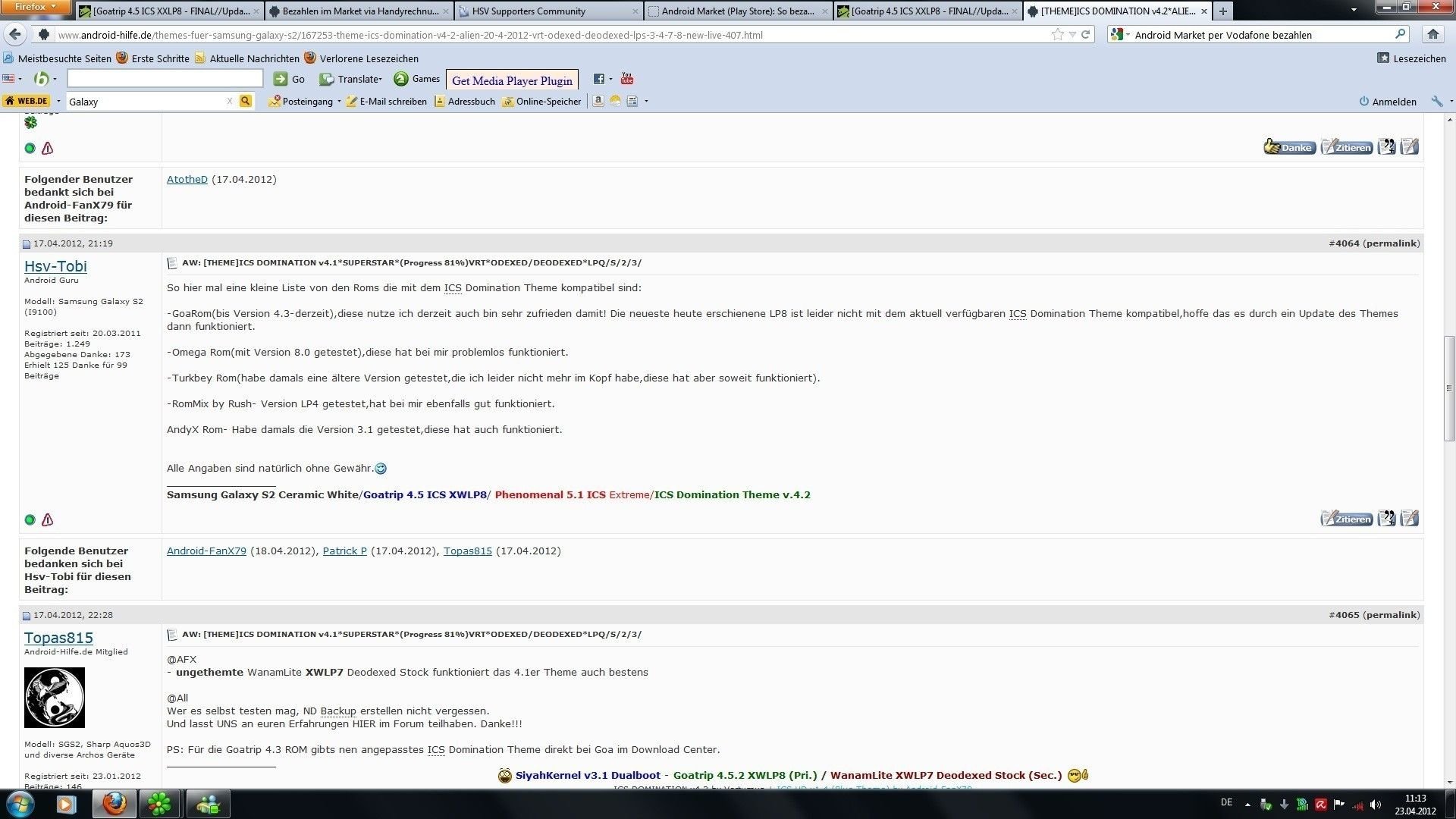This screenshot has width=1456, height=819.
Task: Open Android-FanX79 link in thanks list
Action: 206,551
